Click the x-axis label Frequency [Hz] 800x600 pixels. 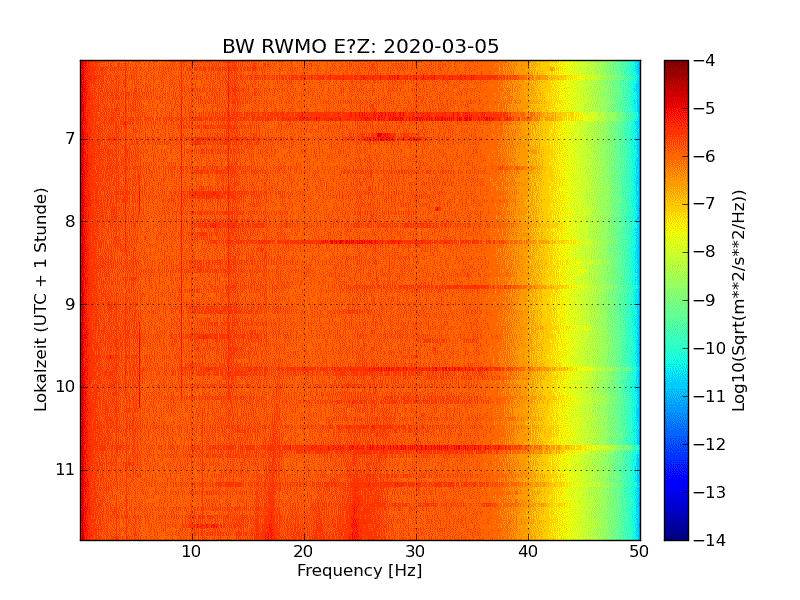pos(360,570)
